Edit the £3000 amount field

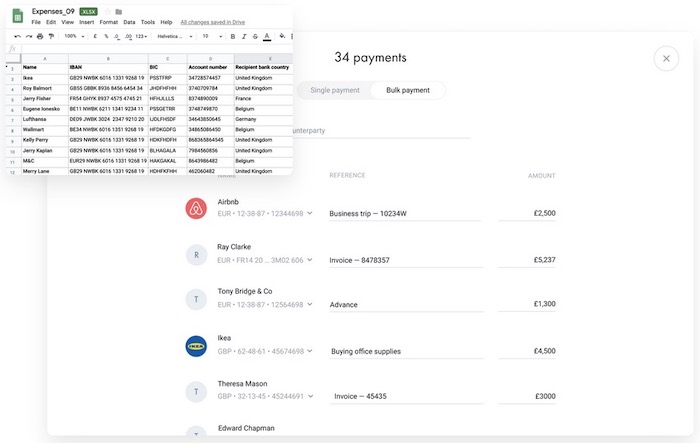pyautogui.click(x=527, y=396)
